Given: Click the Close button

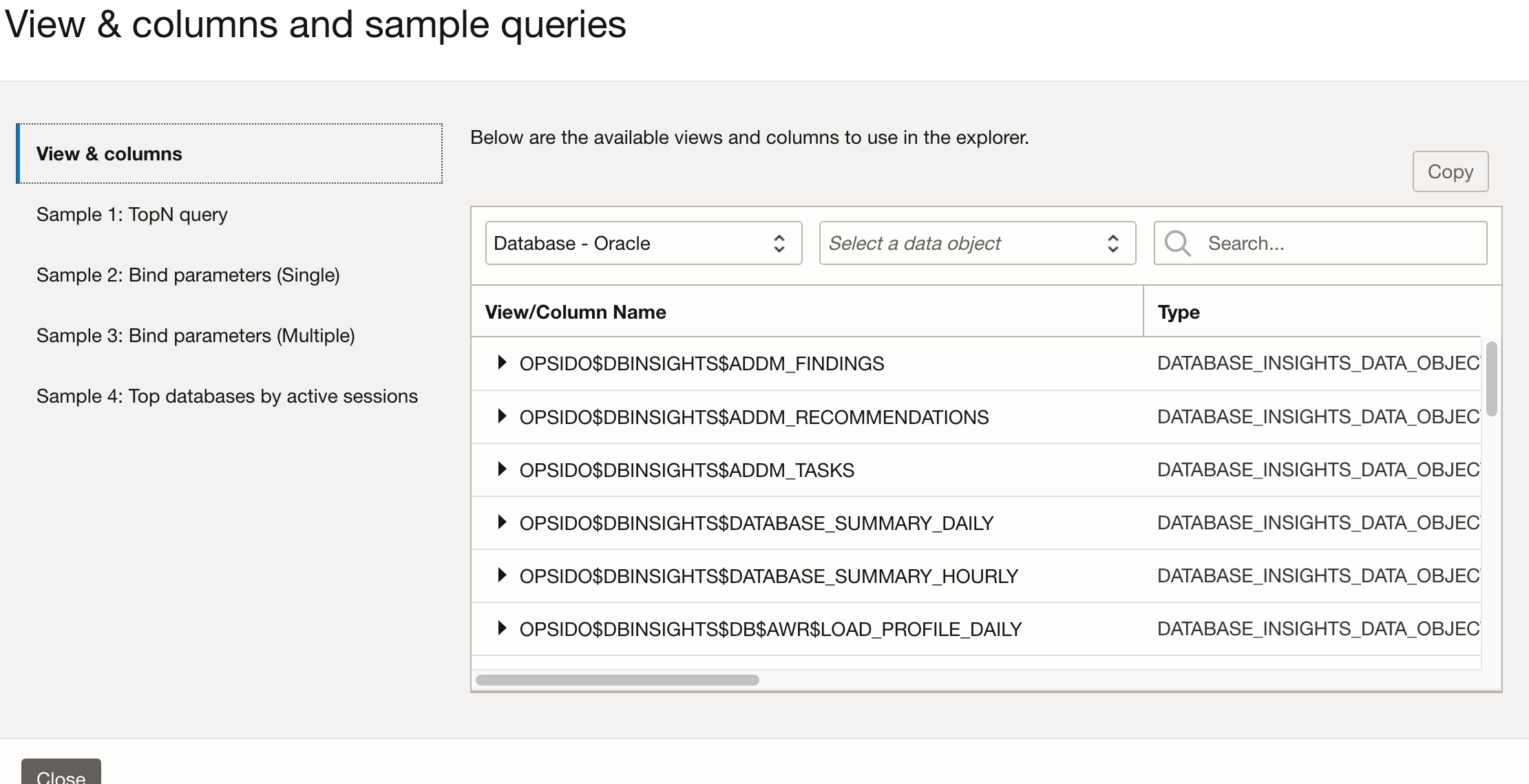Looking at the screenshot, I should [61, 774].
